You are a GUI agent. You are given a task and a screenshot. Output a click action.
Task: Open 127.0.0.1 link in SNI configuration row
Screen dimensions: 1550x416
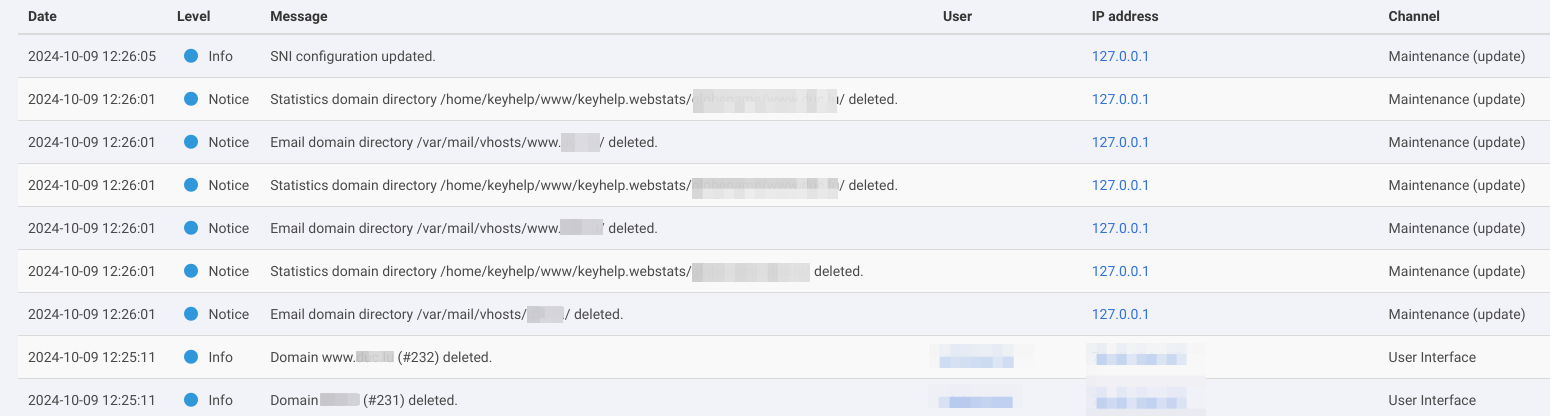click(x=1120, y=56)
